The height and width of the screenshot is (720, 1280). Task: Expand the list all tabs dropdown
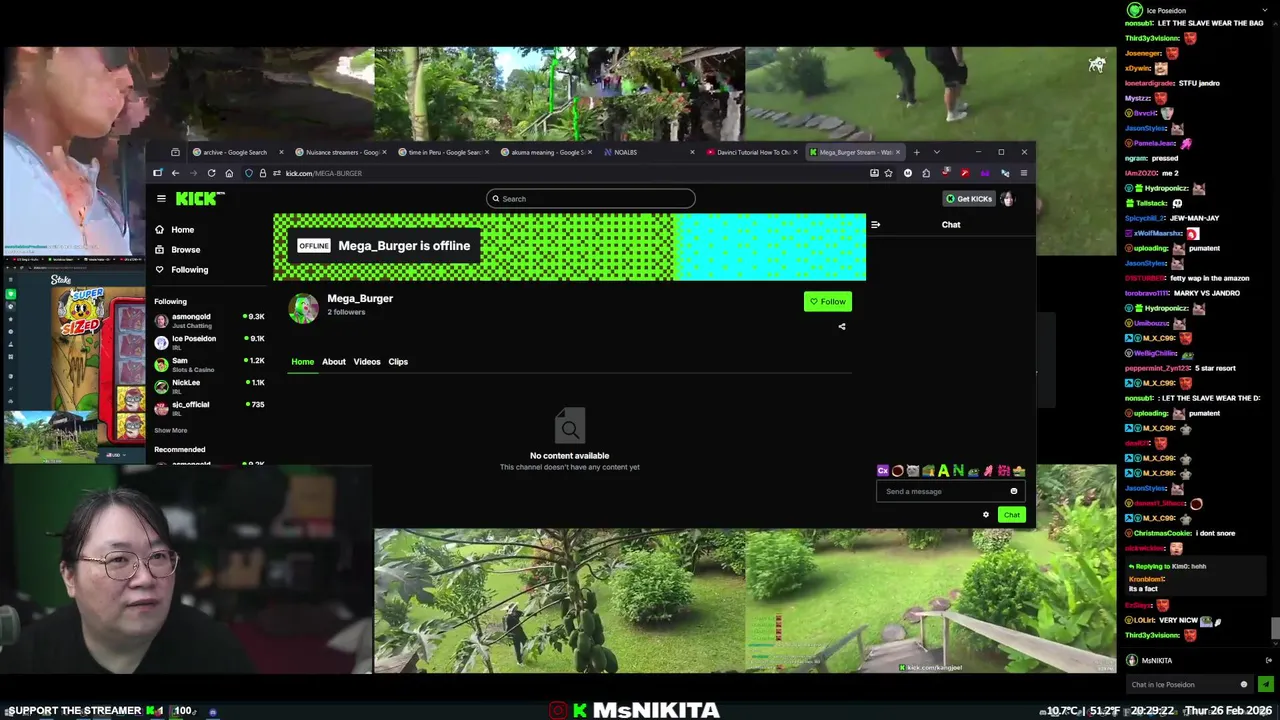[x=936, y=152]
